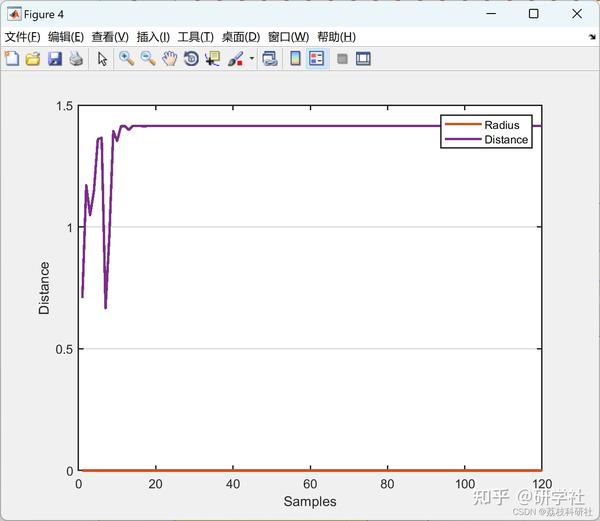The height and width of the screenshot is (521, 600).
Task: Toggle the Edit Plot arrow tool
Action: [x=102, y=59]
